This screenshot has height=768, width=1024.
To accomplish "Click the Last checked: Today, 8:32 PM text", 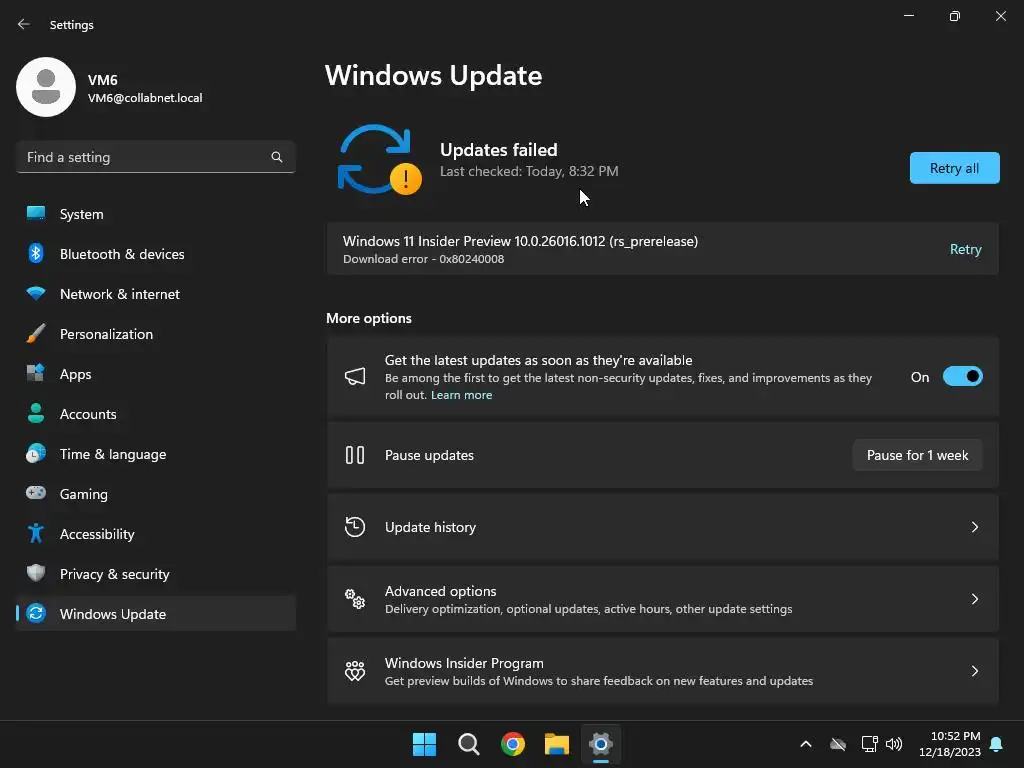I will (x=529, y=171).
